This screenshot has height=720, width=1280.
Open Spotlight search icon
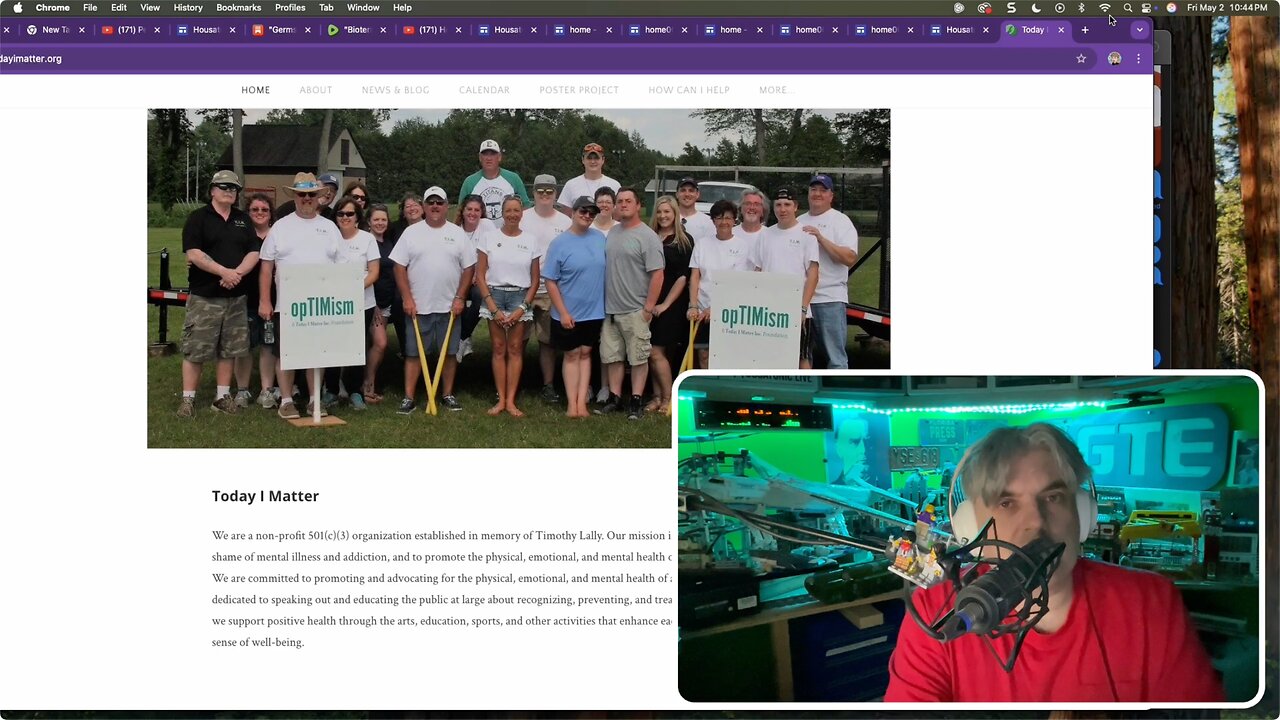coord(1128,7)
